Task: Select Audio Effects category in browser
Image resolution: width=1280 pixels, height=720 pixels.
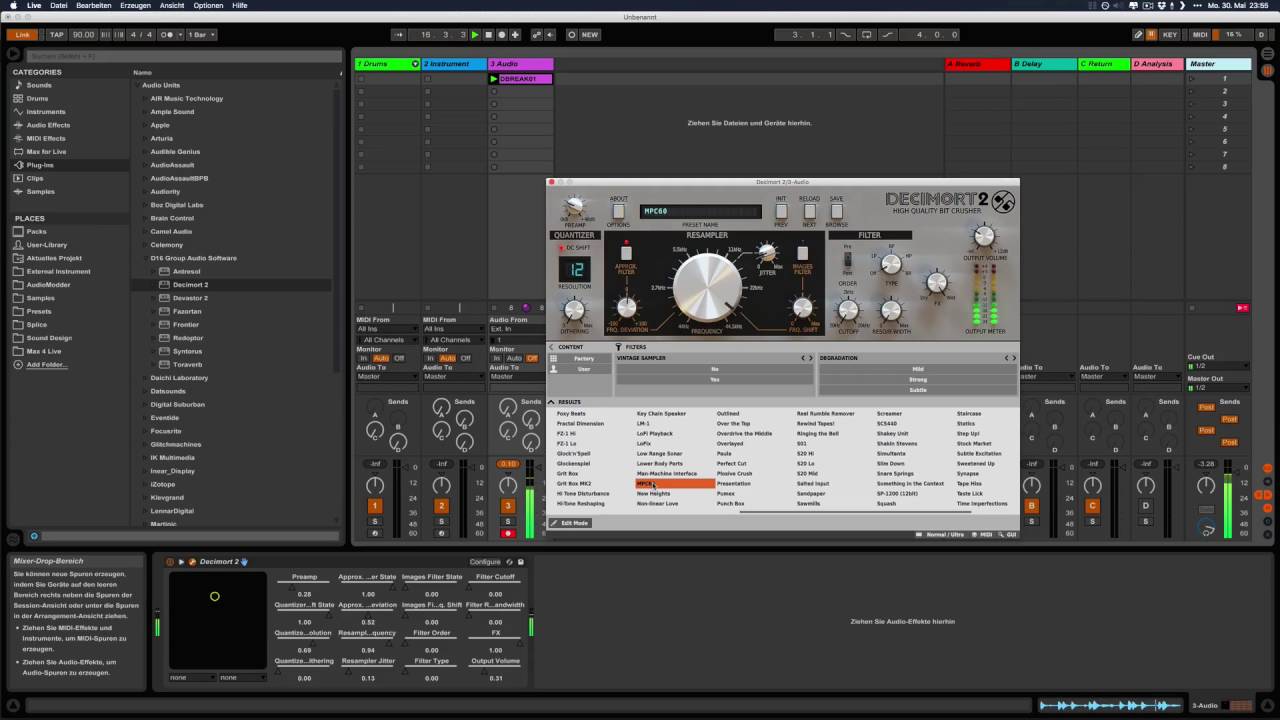Action: (x=48, y=125)
